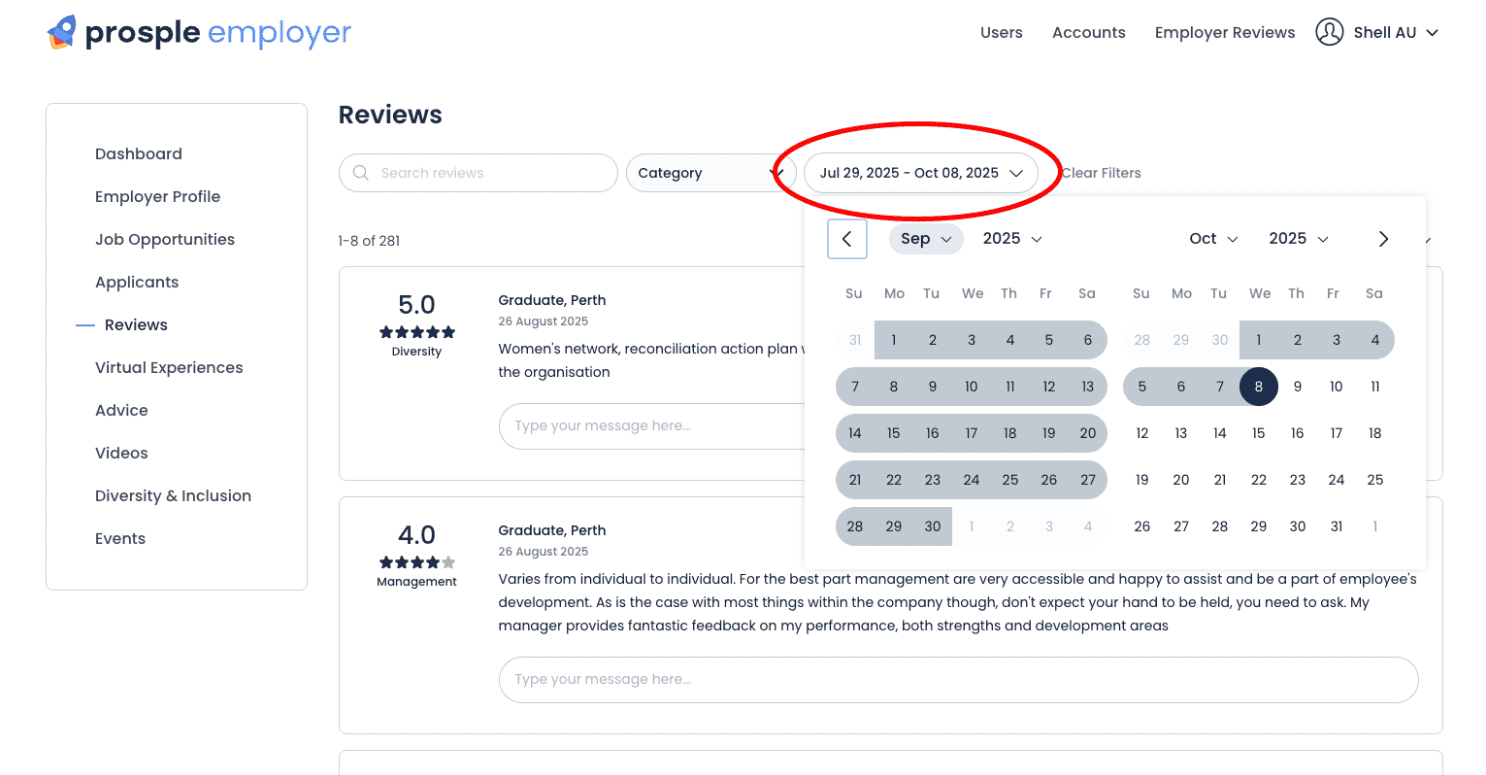Go to previous month with left arrow
Screen dimensions: 1486x775
[x=847, y=239]
